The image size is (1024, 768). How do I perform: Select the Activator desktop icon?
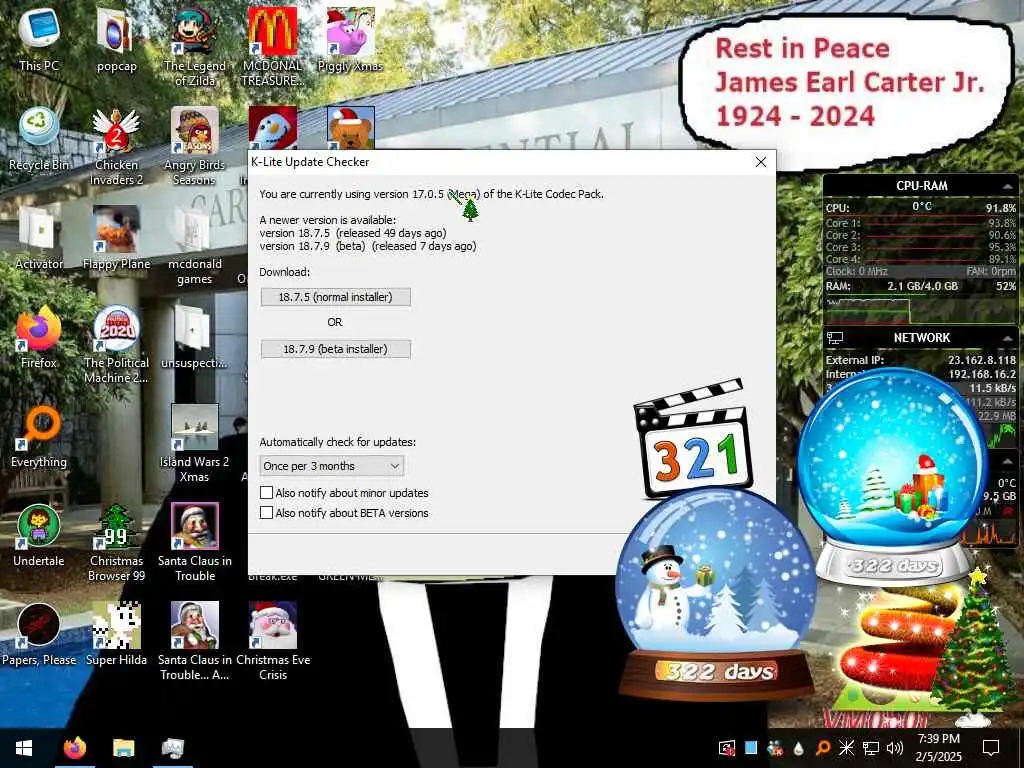[x=39, y=238]
